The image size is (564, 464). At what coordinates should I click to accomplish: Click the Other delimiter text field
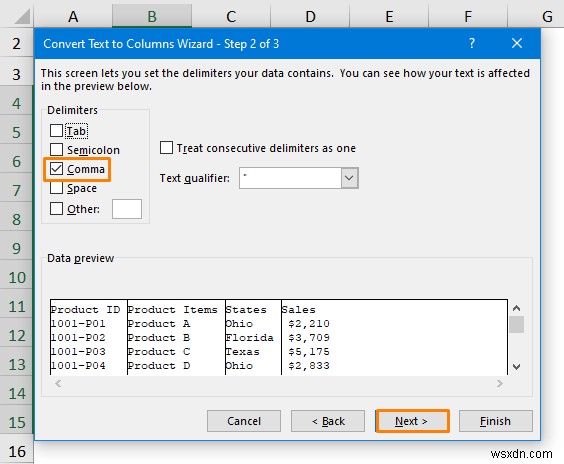pyautogui.click(x=127, y=209)
